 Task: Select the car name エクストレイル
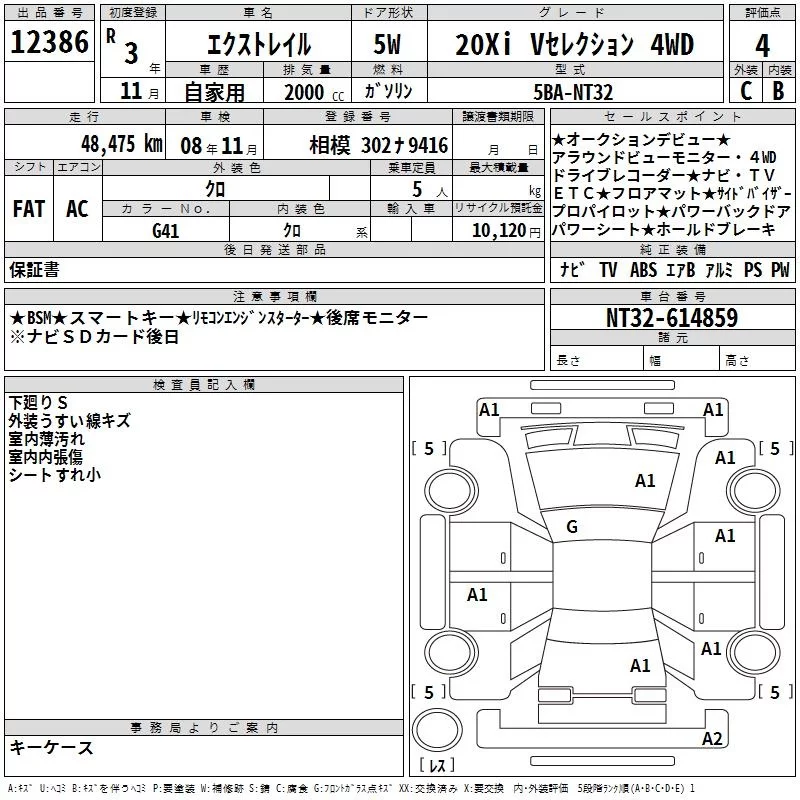tap(259, 44)
